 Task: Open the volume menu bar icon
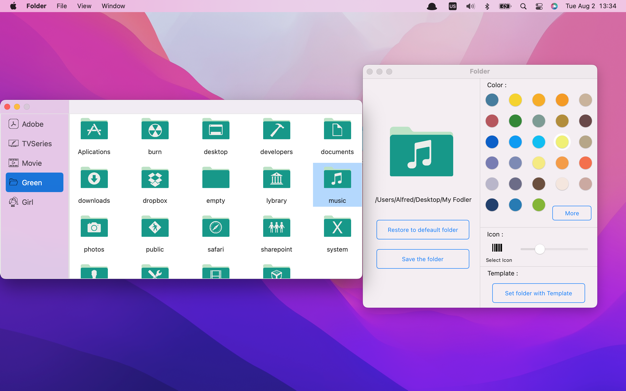470,6
